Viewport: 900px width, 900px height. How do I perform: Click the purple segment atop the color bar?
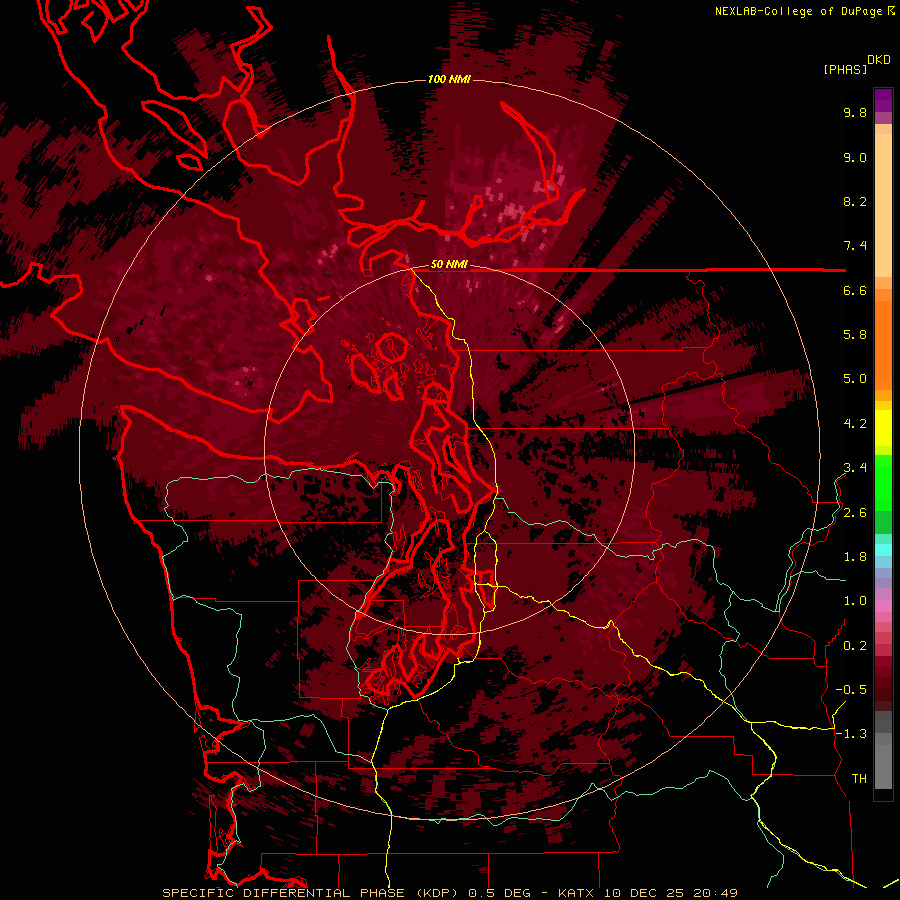883,100
